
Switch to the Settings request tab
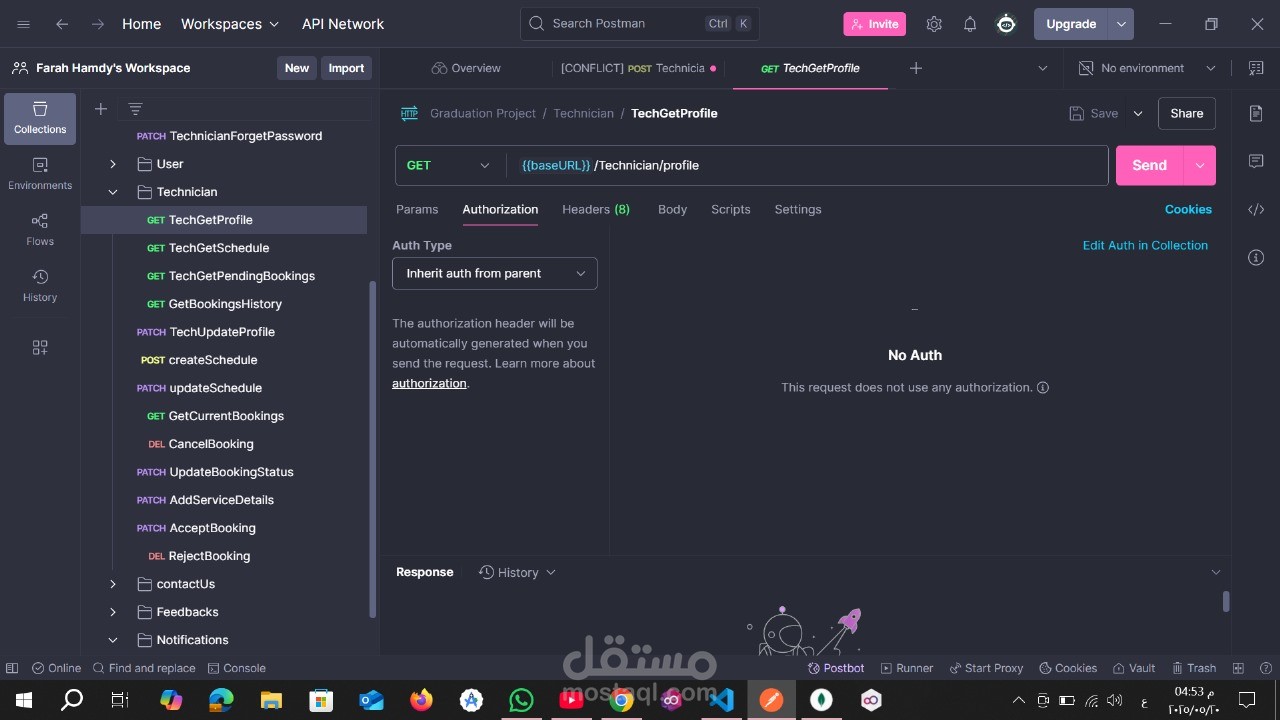point(798,210)
